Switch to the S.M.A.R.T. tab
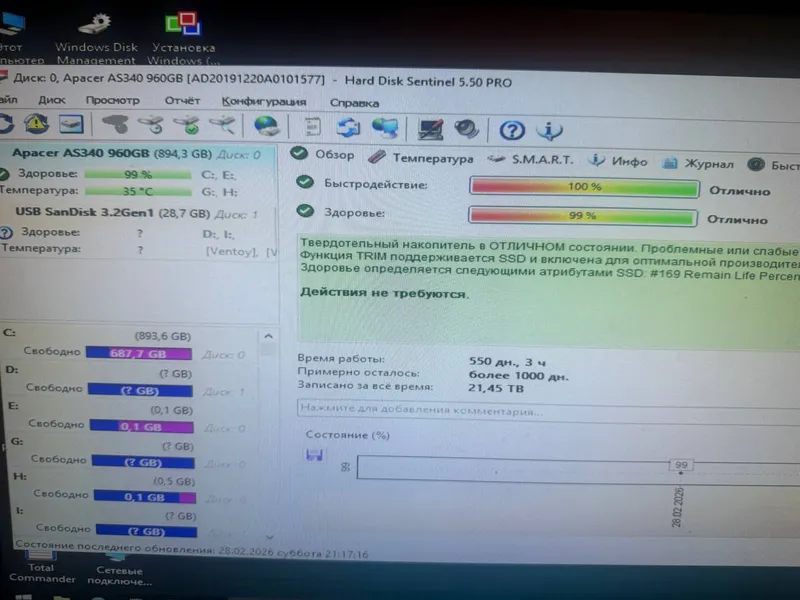 coord(531,160)
